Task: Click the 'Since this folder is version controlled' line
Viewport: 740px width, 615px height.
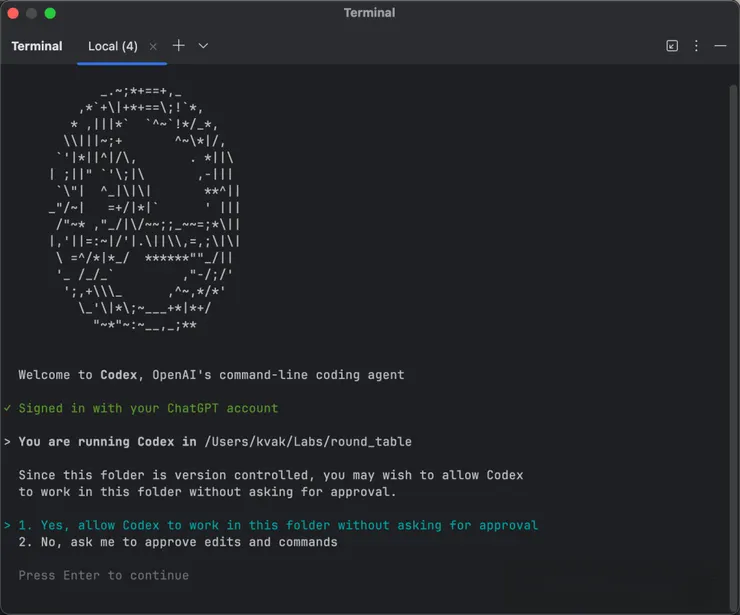Action: click(271, 475)
